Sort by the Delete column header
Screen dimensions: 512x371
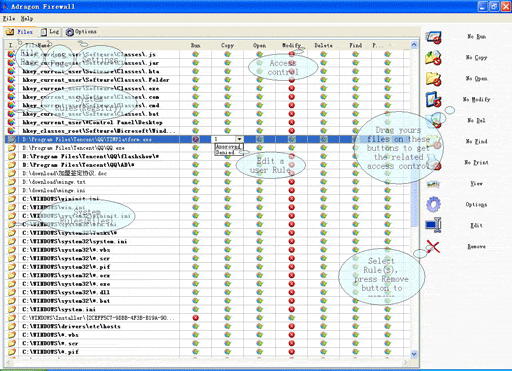click(323, 45)
